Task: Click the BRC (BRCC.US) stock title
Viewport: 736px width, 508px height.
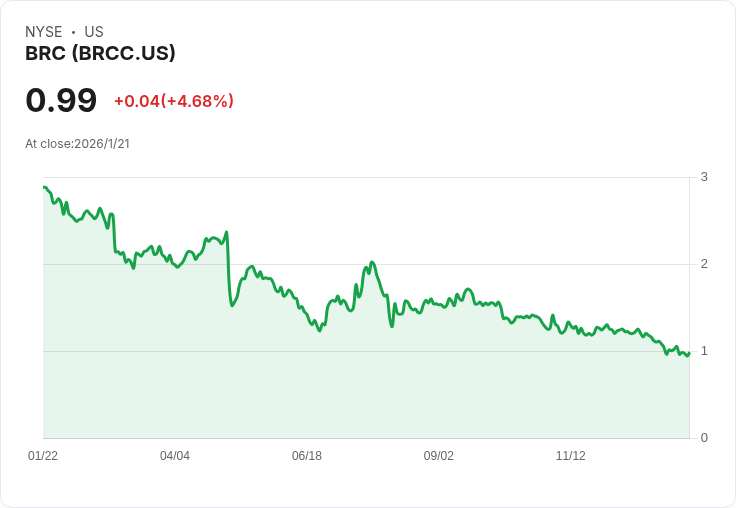Action: [x=100, y=54]
